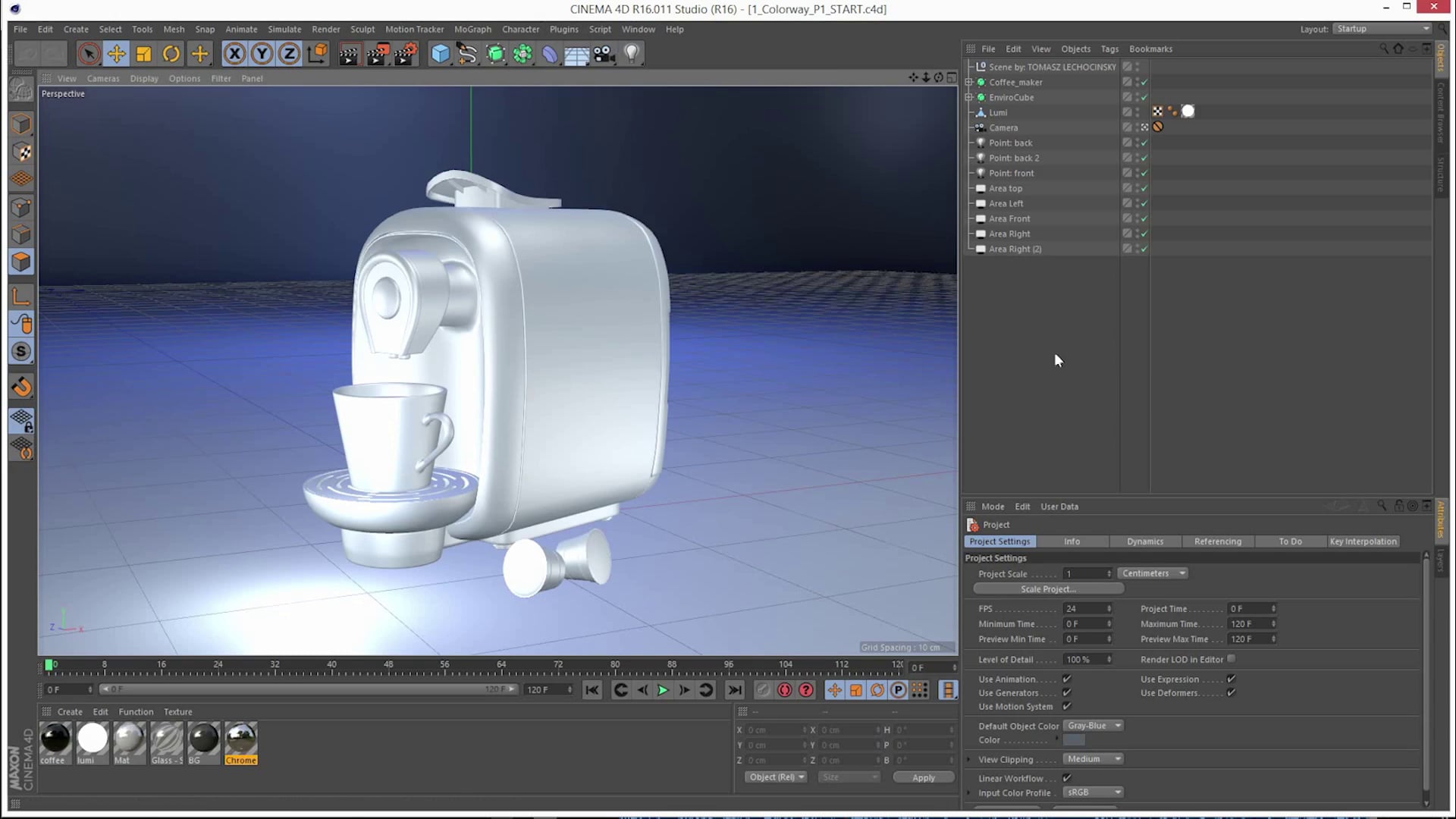Go to the start of animation
This screenshot has height=819, width=1456.
tap(592, 690)
